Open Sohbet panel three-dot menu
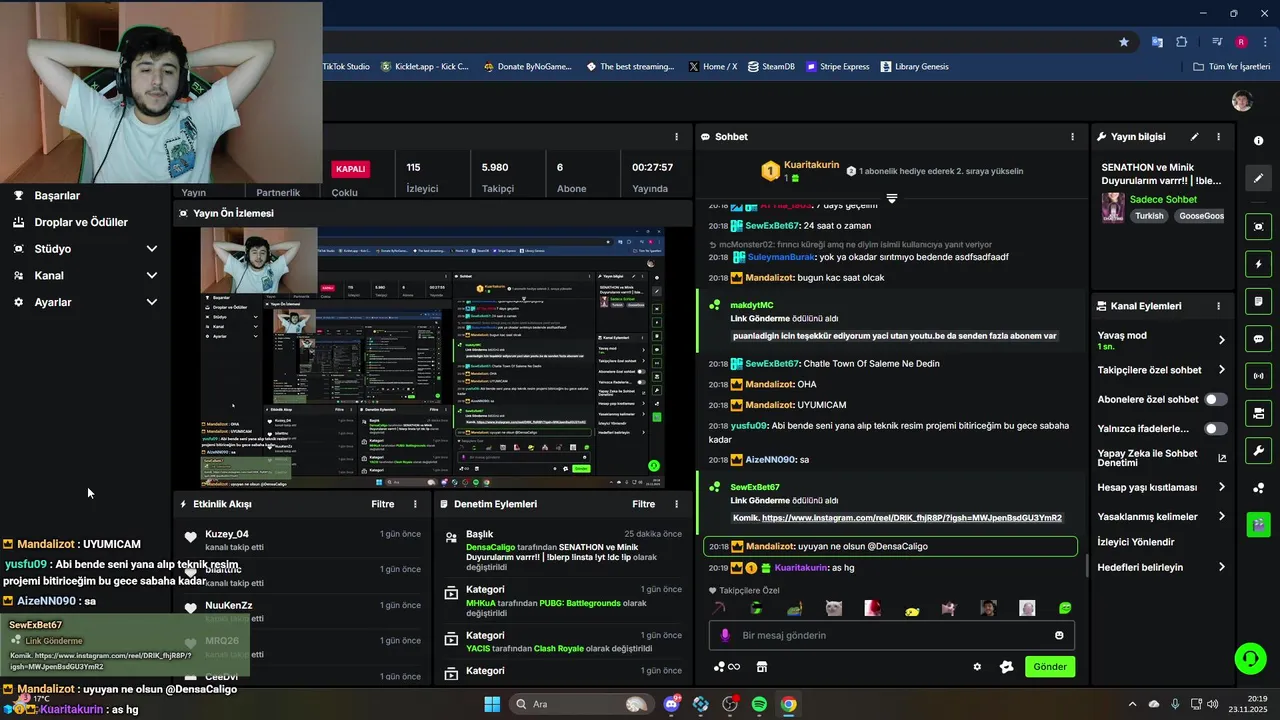The width and height of the screenshot is (1280, 720). pos(1073,137)
